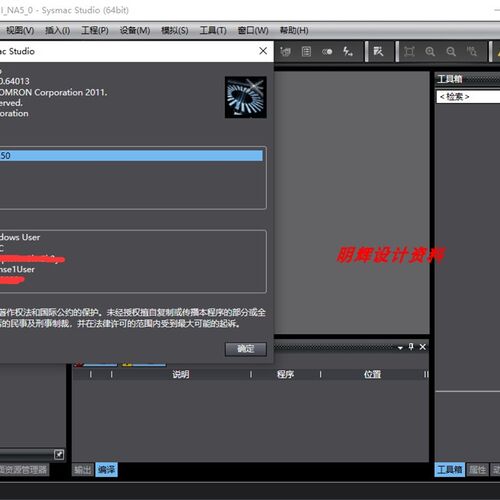Click the toolbar icon between lightning and zoom-fit
This screenshot has height=500, width=500.
(378, 52)
